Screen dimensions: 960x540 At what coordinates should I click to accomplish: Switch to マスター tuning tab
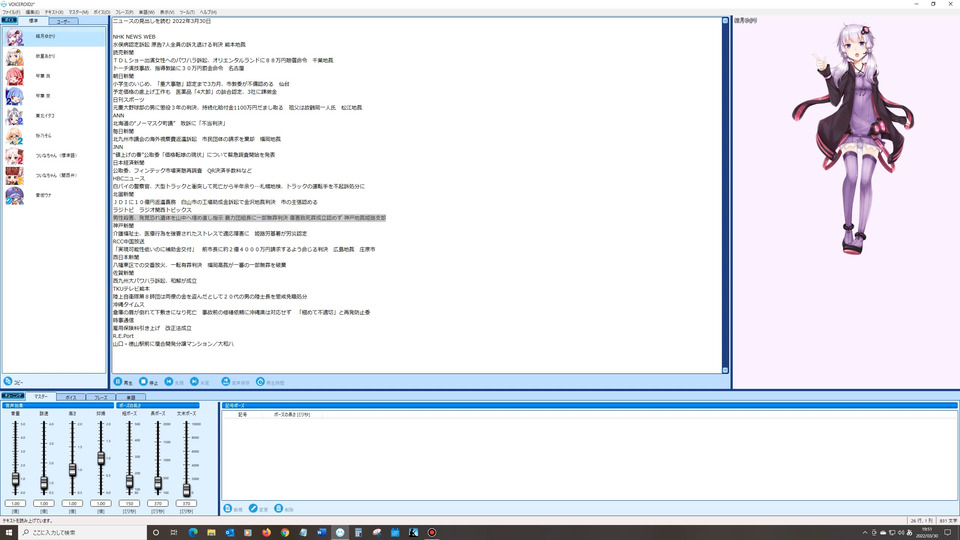(x=40, y=397)
